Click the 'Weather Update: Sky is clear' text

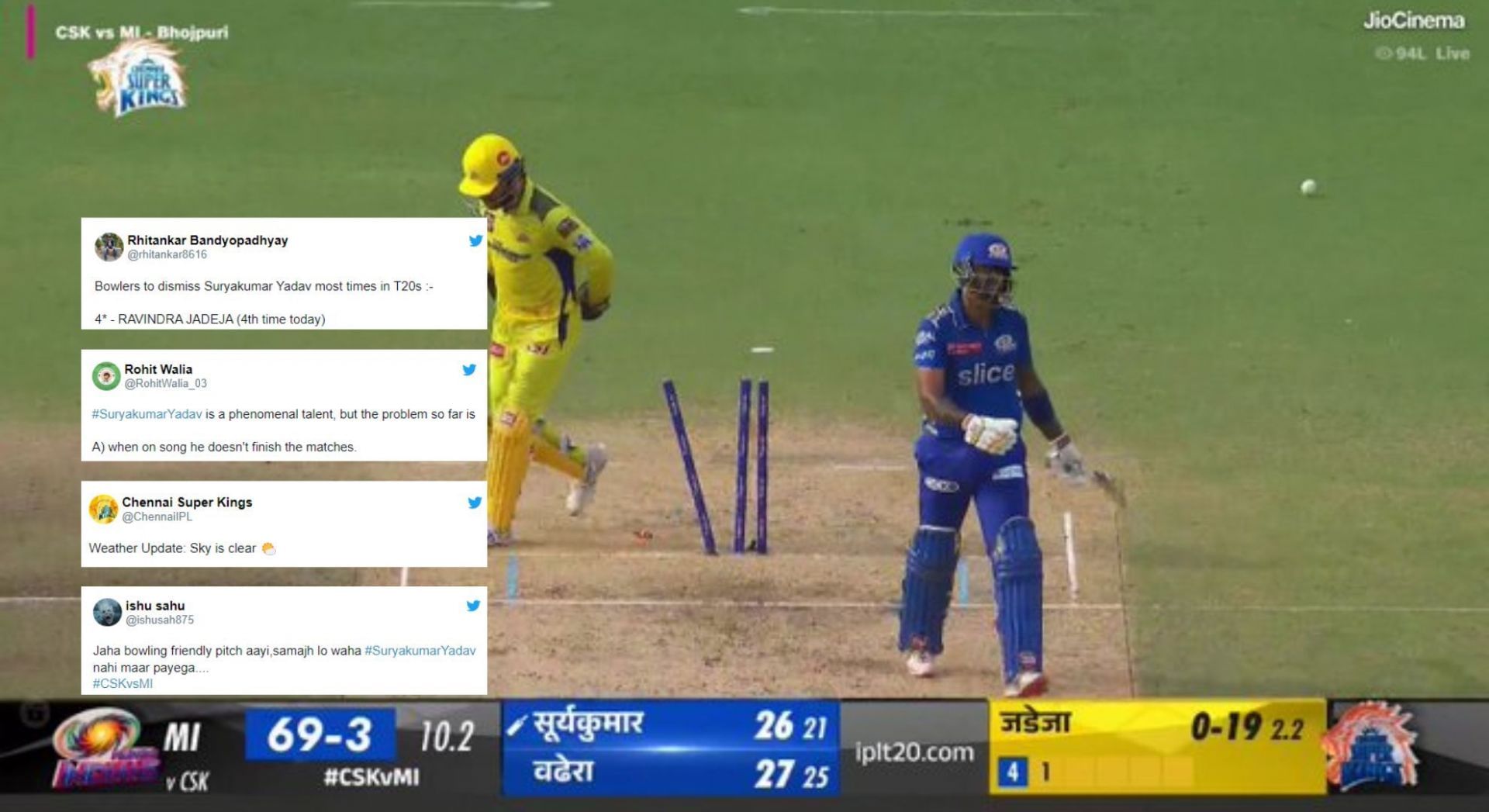172,548
